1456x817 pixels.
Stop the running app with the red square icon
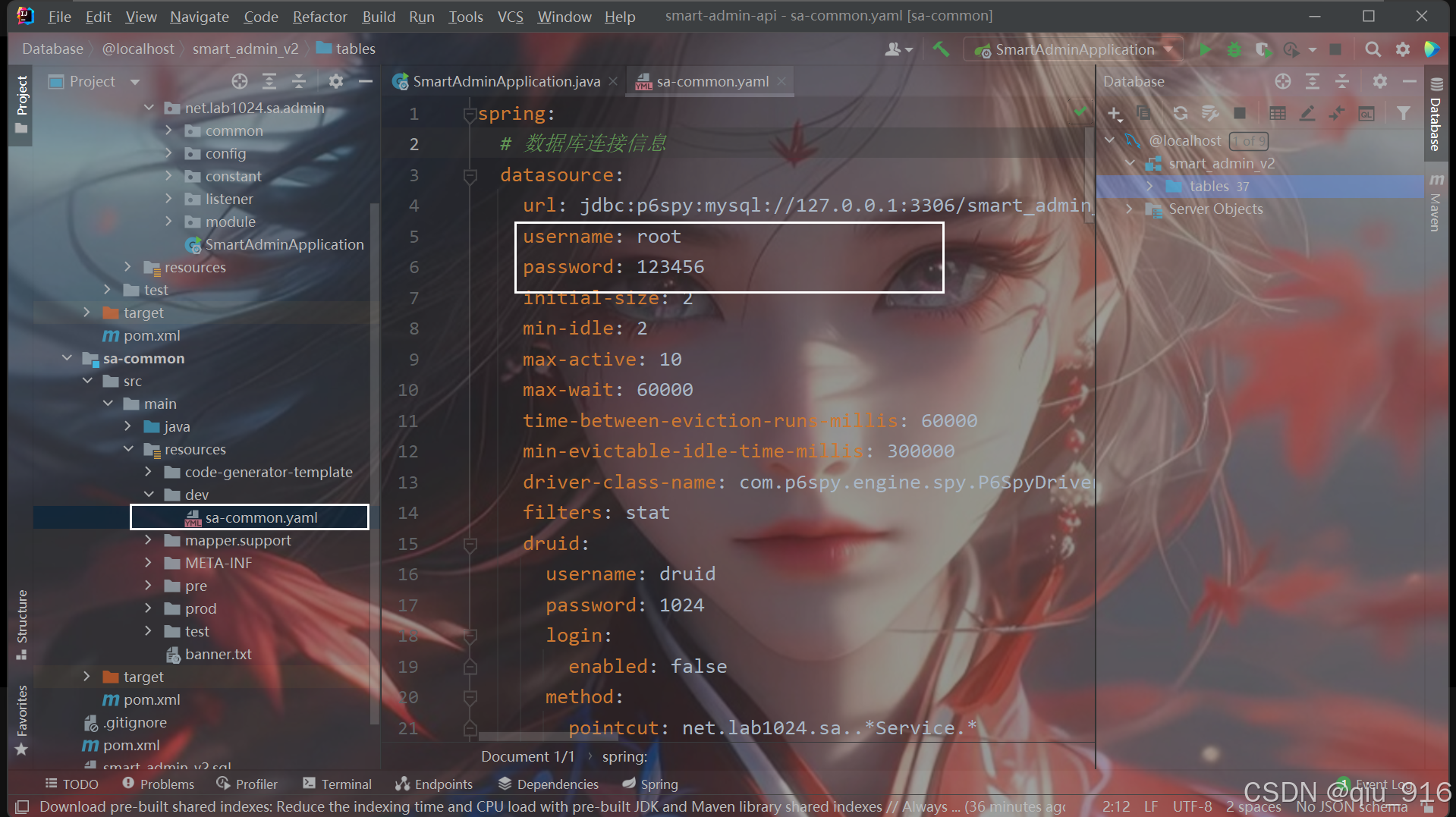(x=1335, y=49)
